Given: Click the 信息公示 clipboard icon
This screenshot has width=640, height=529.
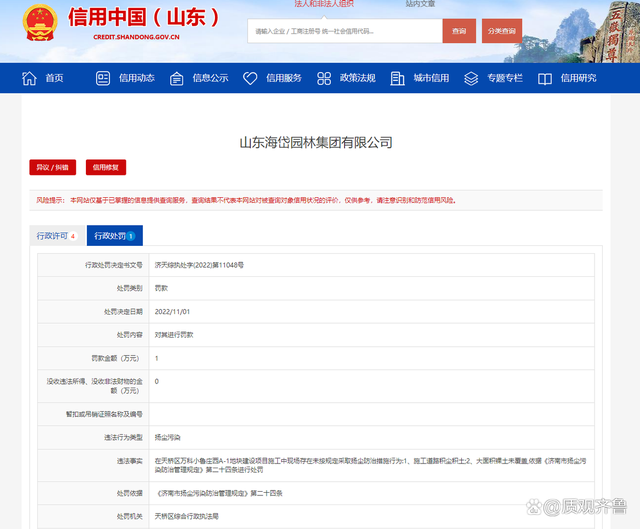Looking at the screenshot, I should pyautogui.click(x=176, y=78).
